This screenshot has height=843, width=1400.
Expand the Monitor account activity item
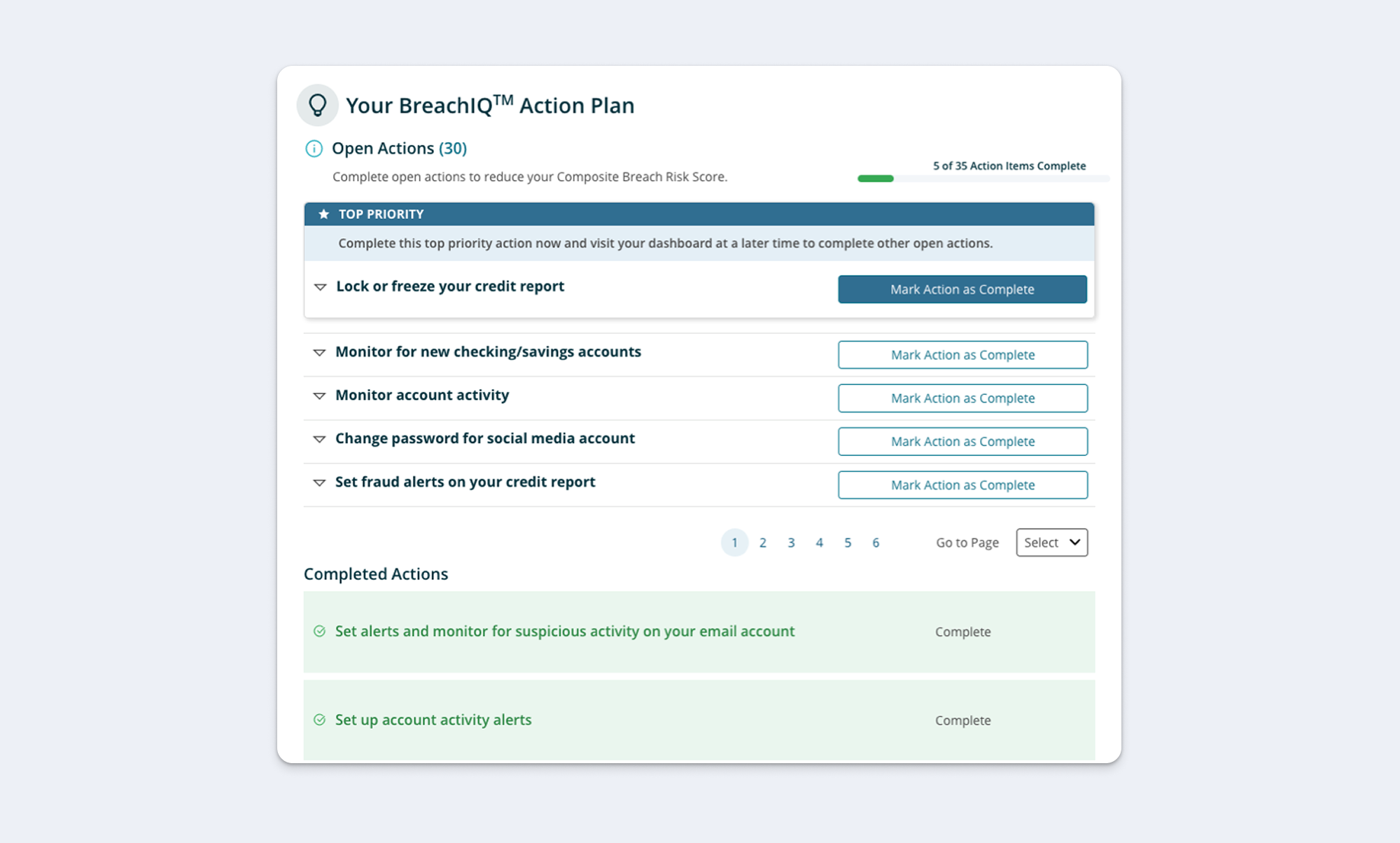click(x=319, y=396)
